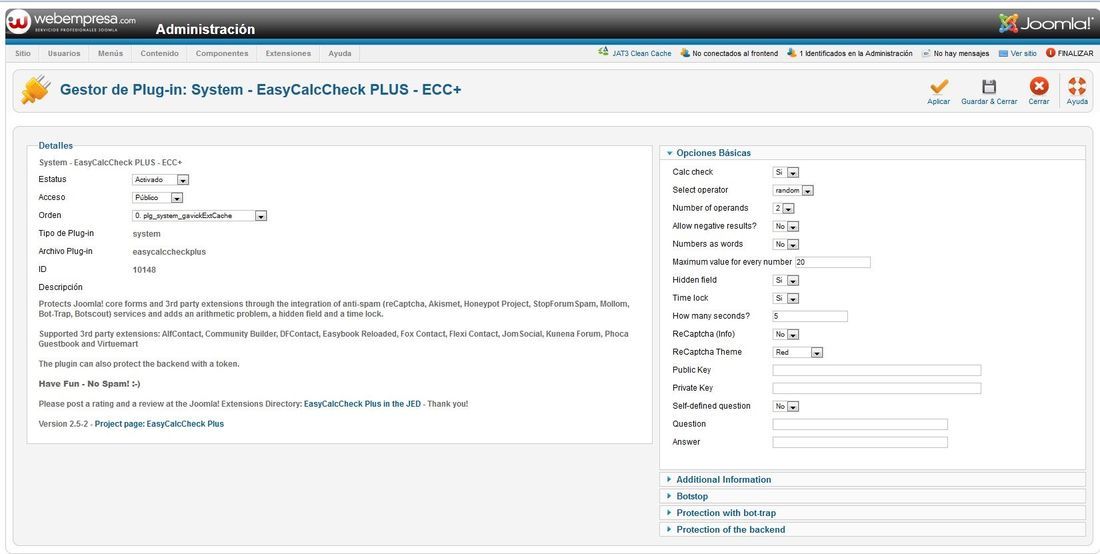Image resolution: width=1100 pixels, height=554 pixels.
Task: Open the Contenido menu
Action: [159, 53]
